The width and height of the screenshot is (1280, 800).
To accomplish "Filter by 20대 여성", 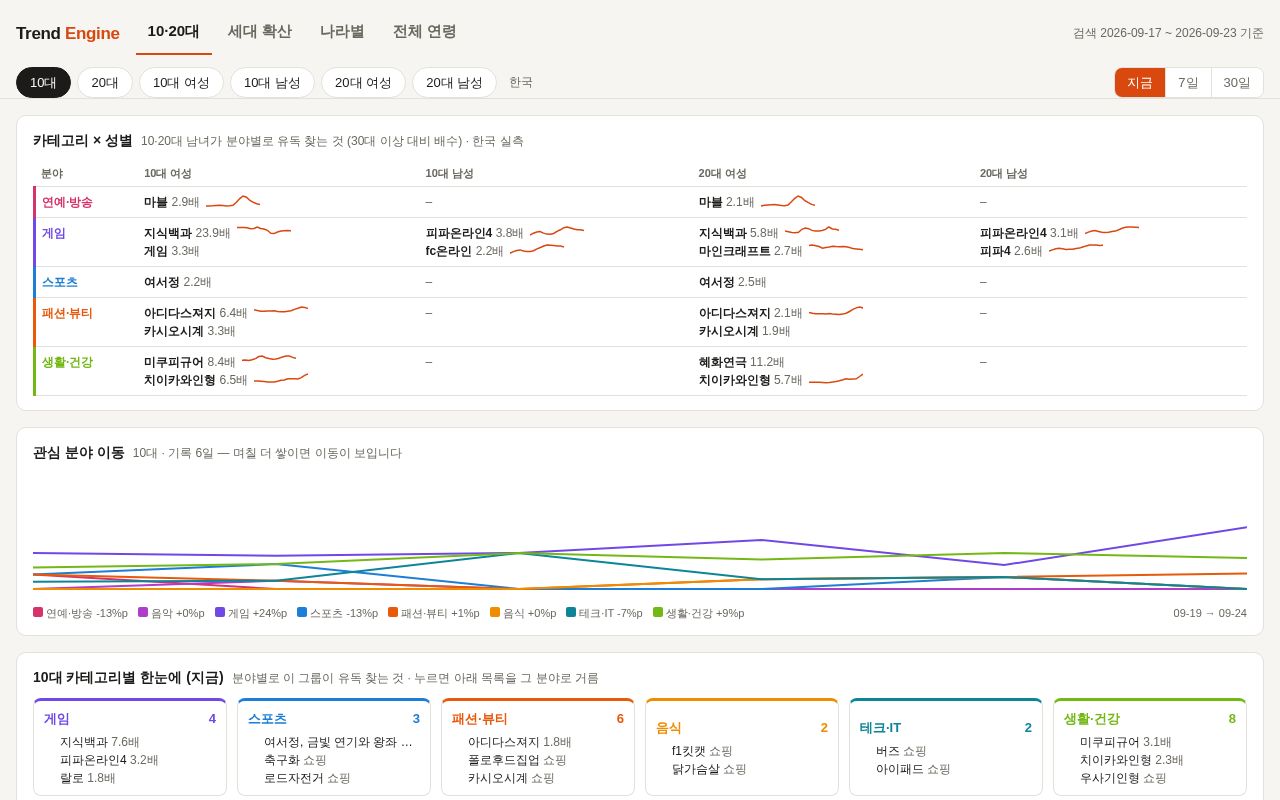I will click(x=363, y=82).
